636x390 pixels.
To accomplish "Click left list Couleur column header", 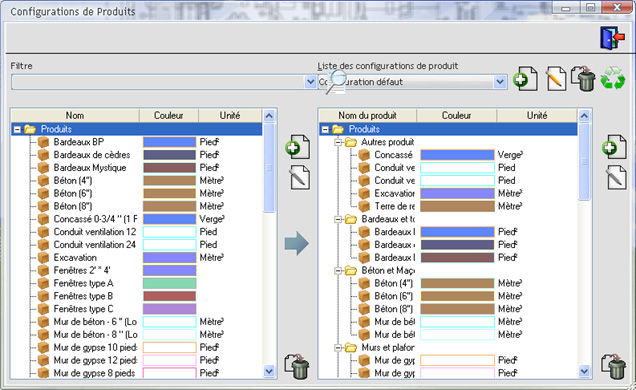I will pos(169,116).
